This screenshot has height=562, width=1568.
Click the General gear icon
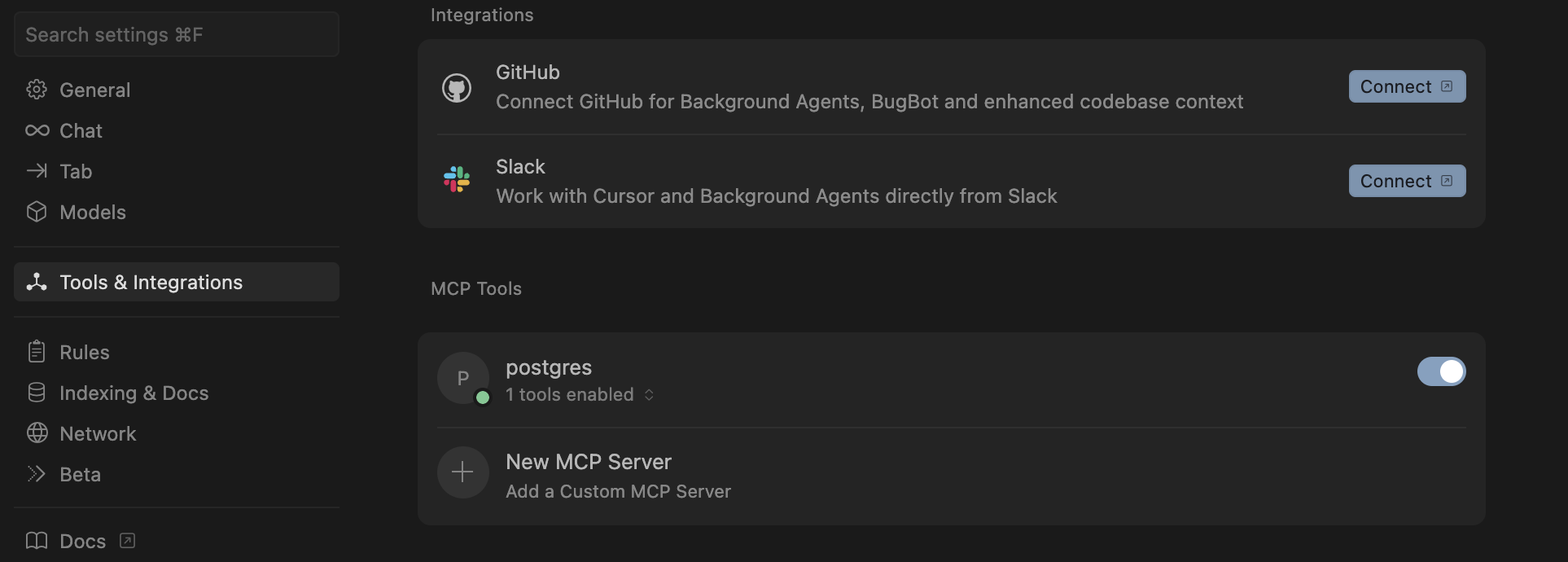(37, 90)
